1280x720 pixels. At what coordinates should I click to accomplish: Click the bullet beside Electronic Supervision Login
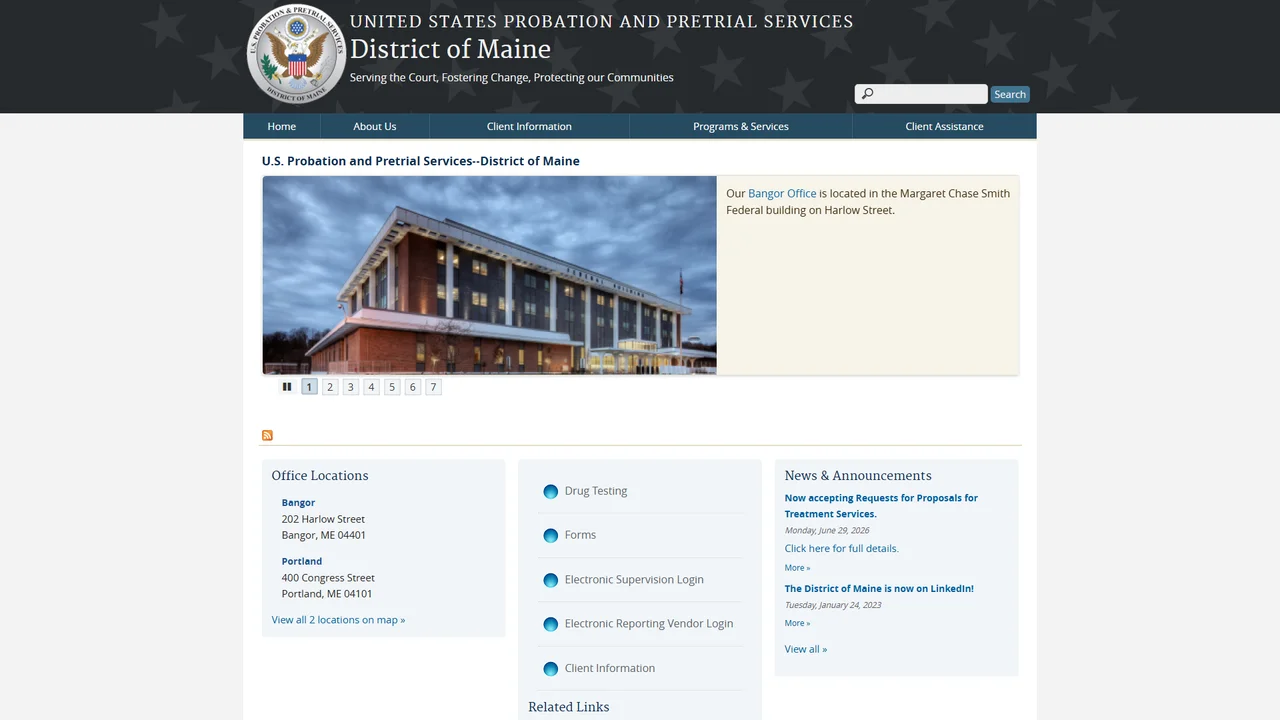click(550, 580)
